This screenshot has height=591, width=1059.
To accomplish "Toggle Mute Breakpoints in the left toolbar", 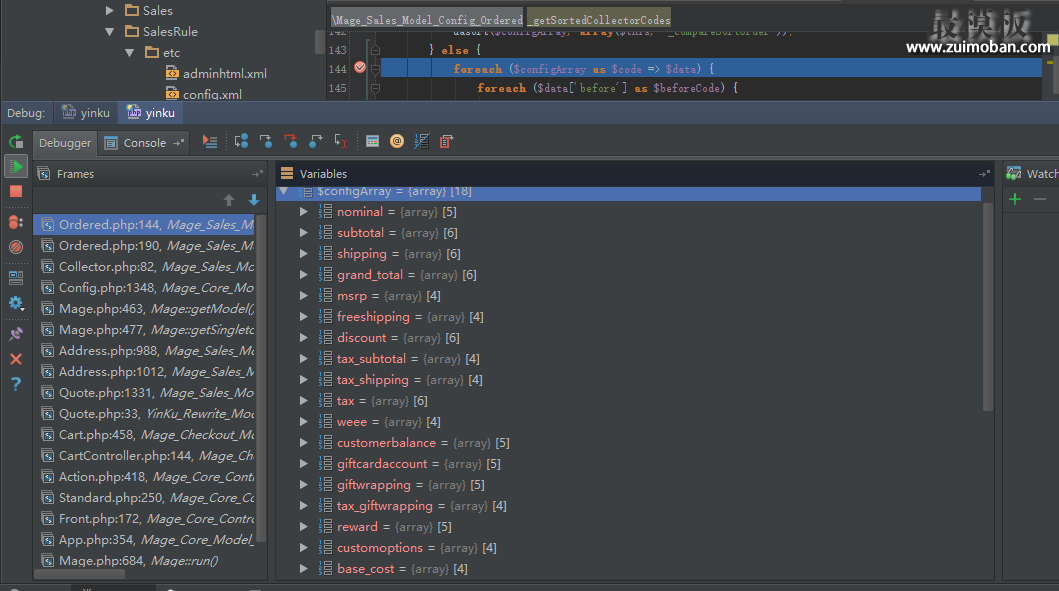I will pyautogui.click(x=15, y=246).
